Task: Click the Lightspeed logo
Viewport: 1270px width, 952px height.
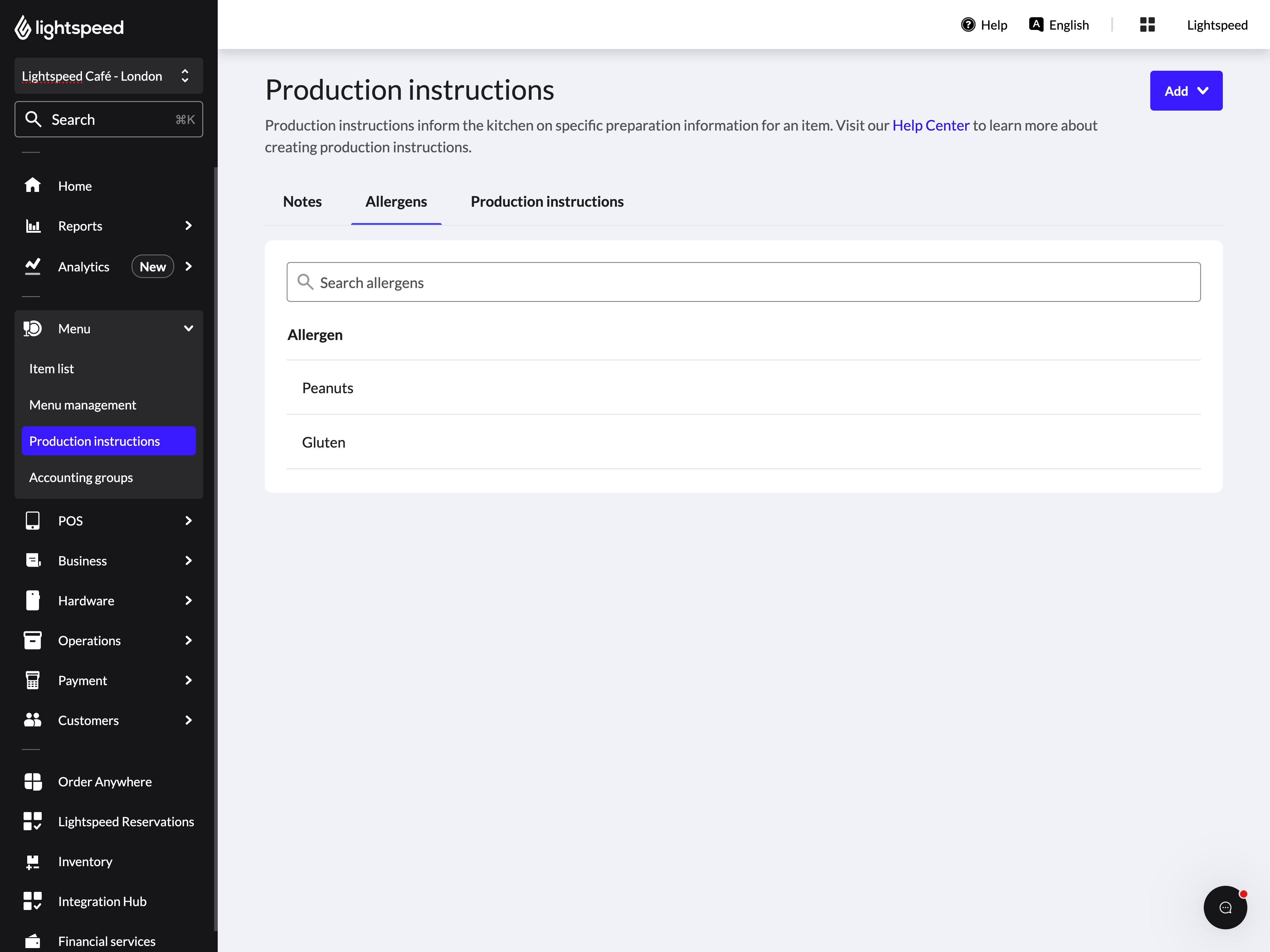Action: click(x=68, y=27)
